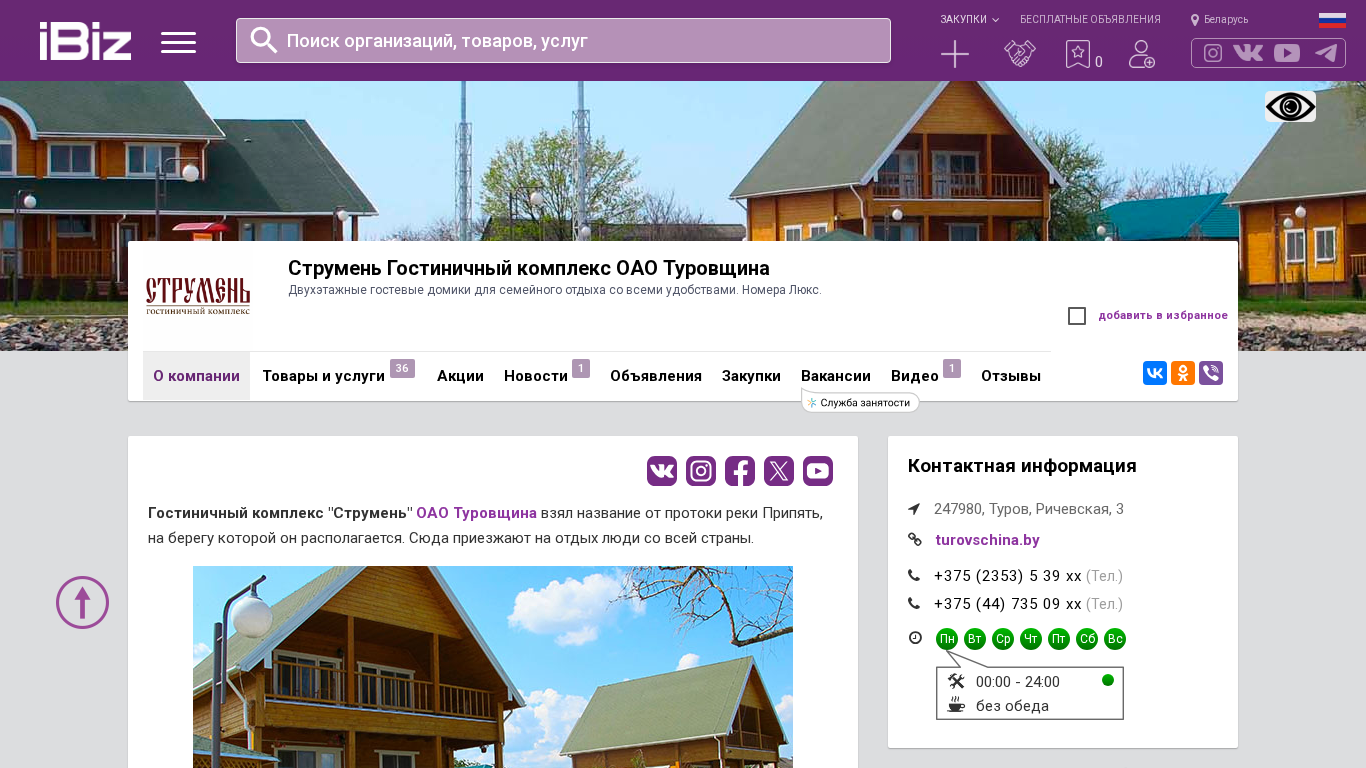The height and width of the screenshot is (768, 1366).
Task: Open Instagram icon in the header
Action: click(x=1213, y=53)
